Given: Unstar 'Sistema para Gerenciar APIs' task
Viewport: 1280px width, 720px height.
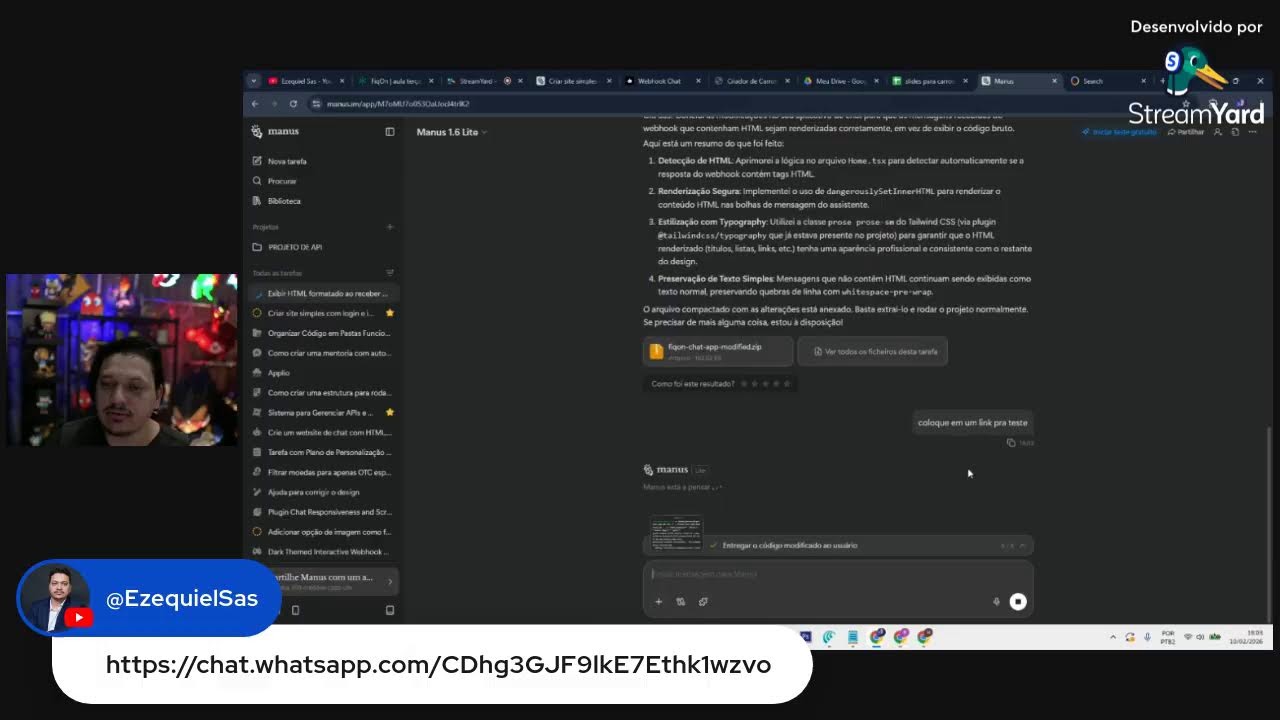Looking at the screenshot, I should pyautogui.click(x=390, y=412).
